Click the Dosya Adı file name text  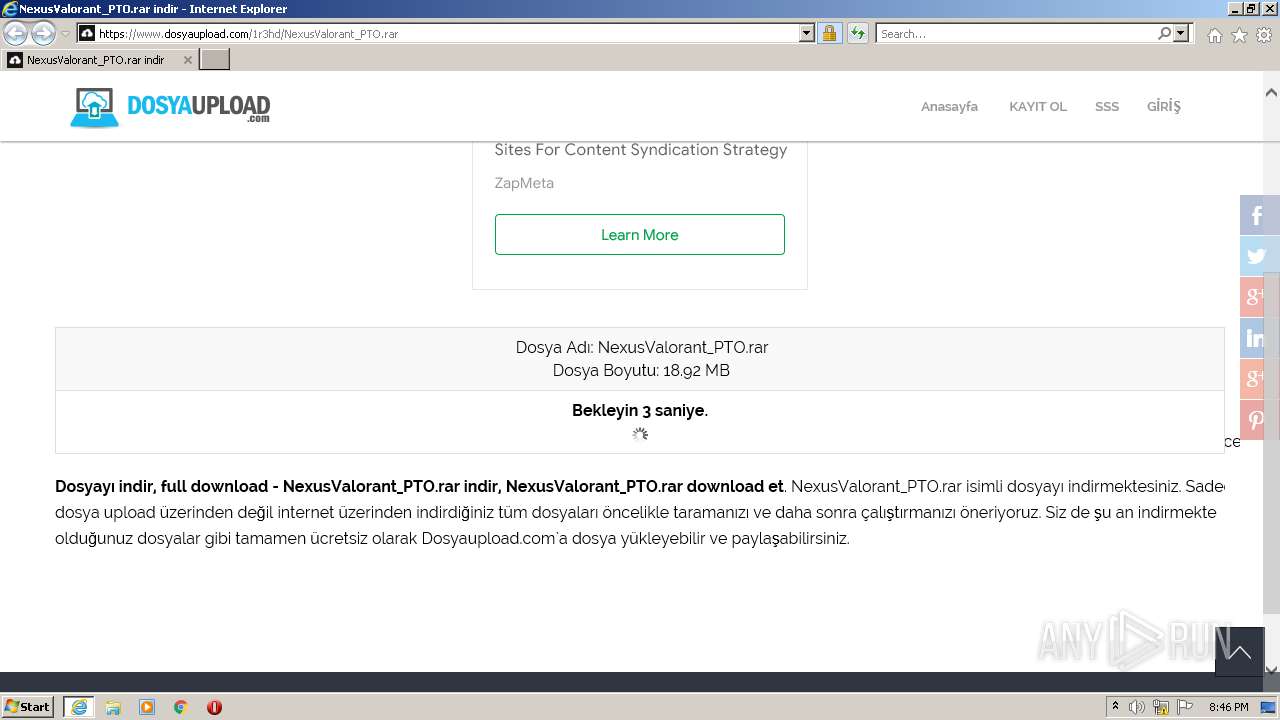click(x=641, y=347)
